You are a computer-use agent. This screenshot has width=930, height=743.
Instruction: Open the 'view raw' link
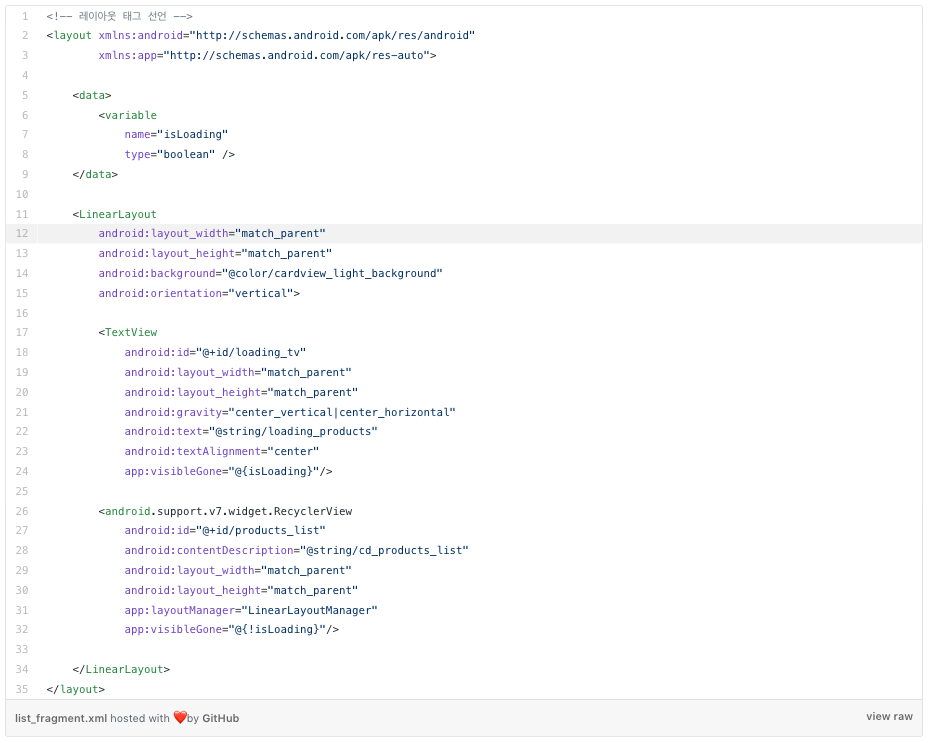pos(888,716)
